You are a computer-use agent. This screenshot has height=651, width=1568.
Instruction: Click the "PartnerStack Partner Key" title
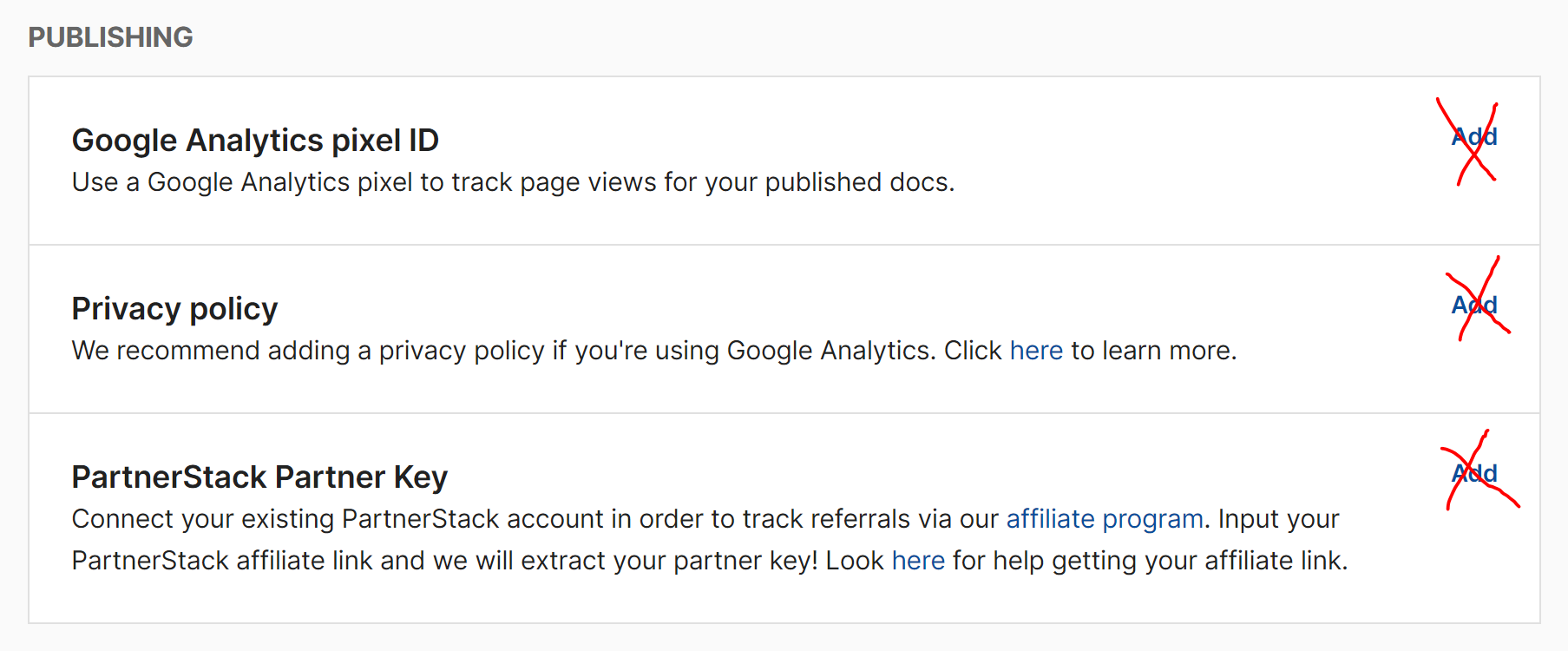(x=259, y=477)
